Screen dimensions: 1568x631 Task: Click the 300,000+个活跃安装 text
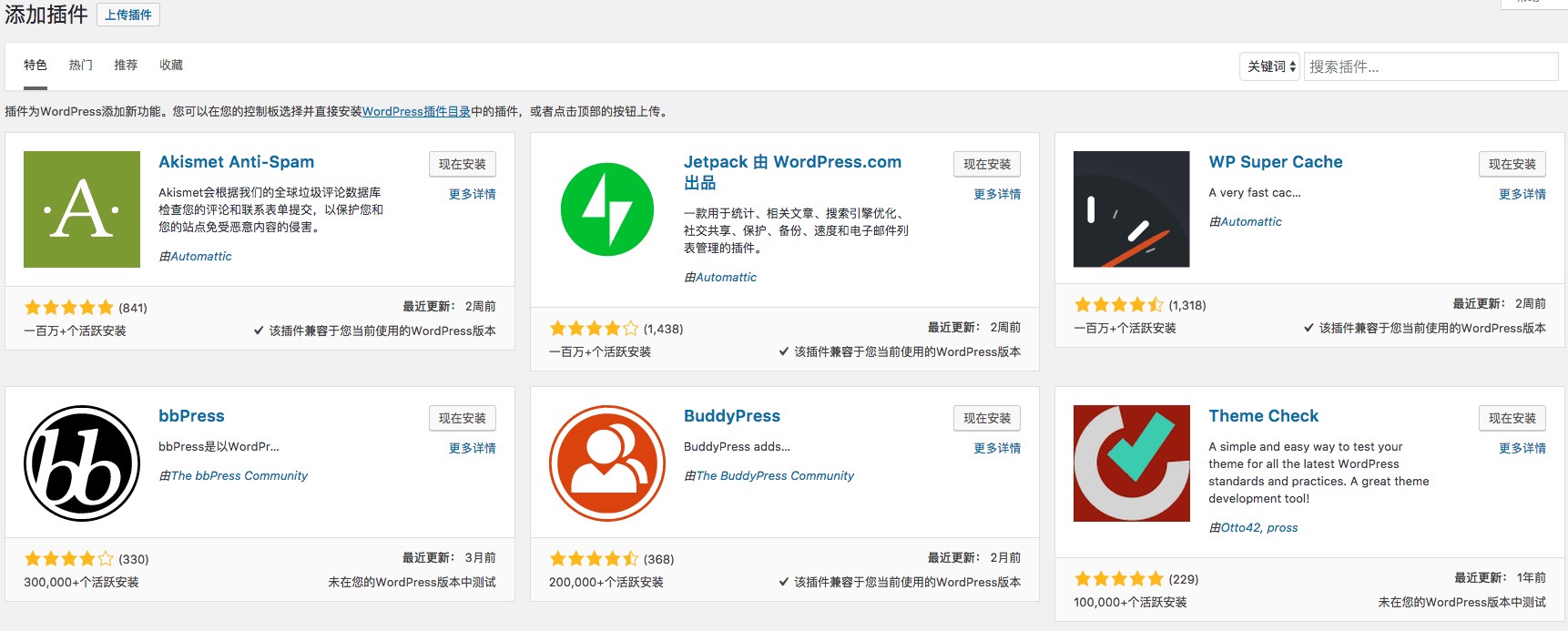pyautogui.click(x=81, y=582)
